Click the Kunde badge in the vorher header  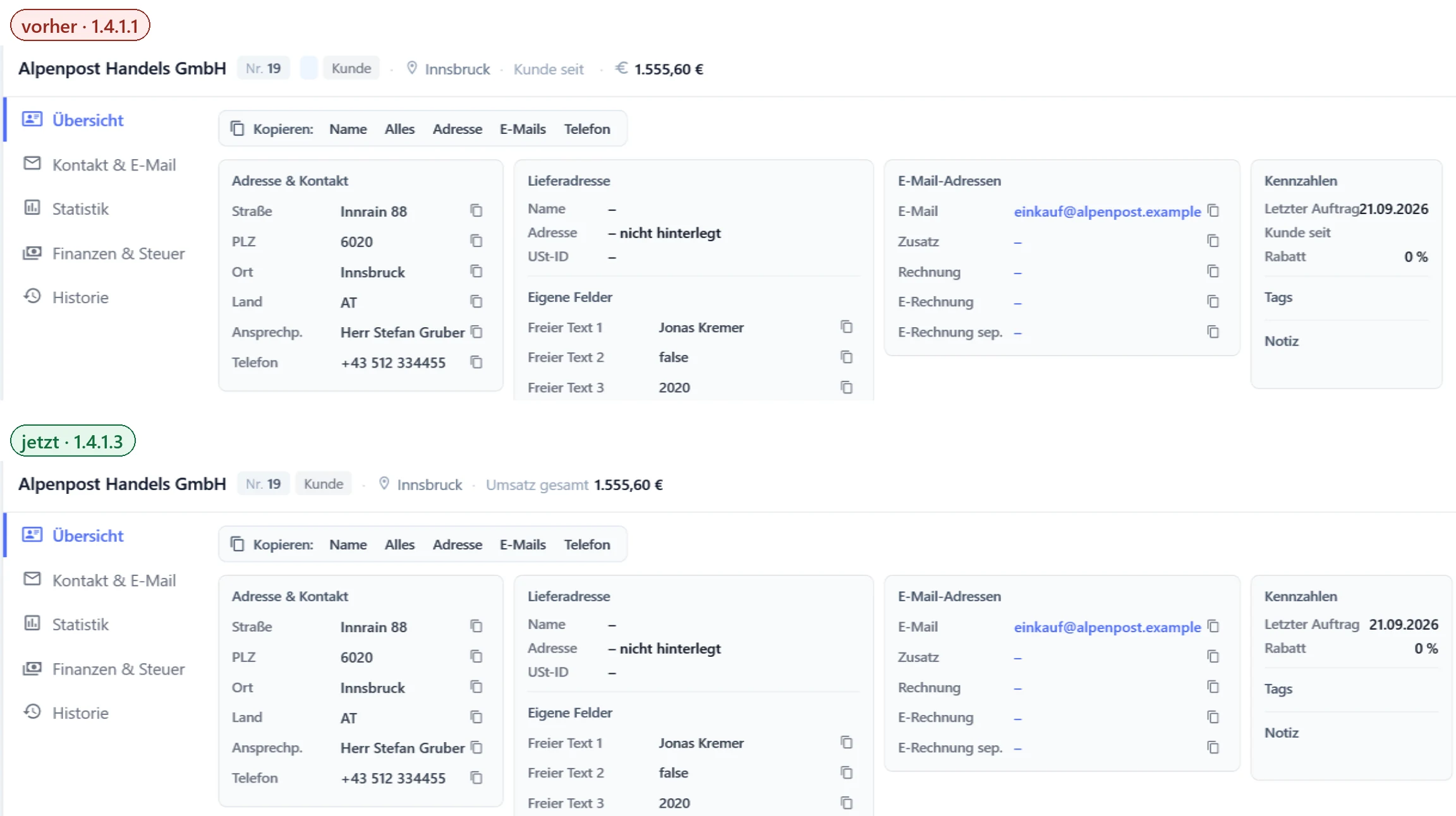click(x=351, y=68)
